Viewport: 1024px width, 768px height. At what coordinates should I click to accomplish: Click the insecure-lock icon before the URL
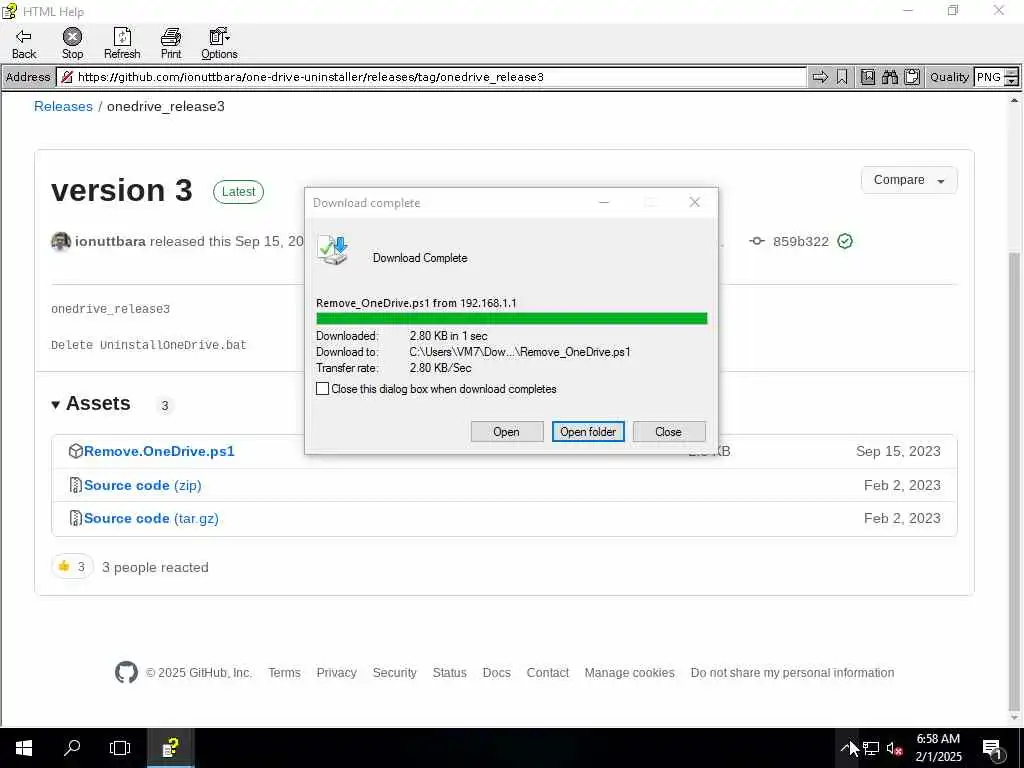click(x=67, y=77)
